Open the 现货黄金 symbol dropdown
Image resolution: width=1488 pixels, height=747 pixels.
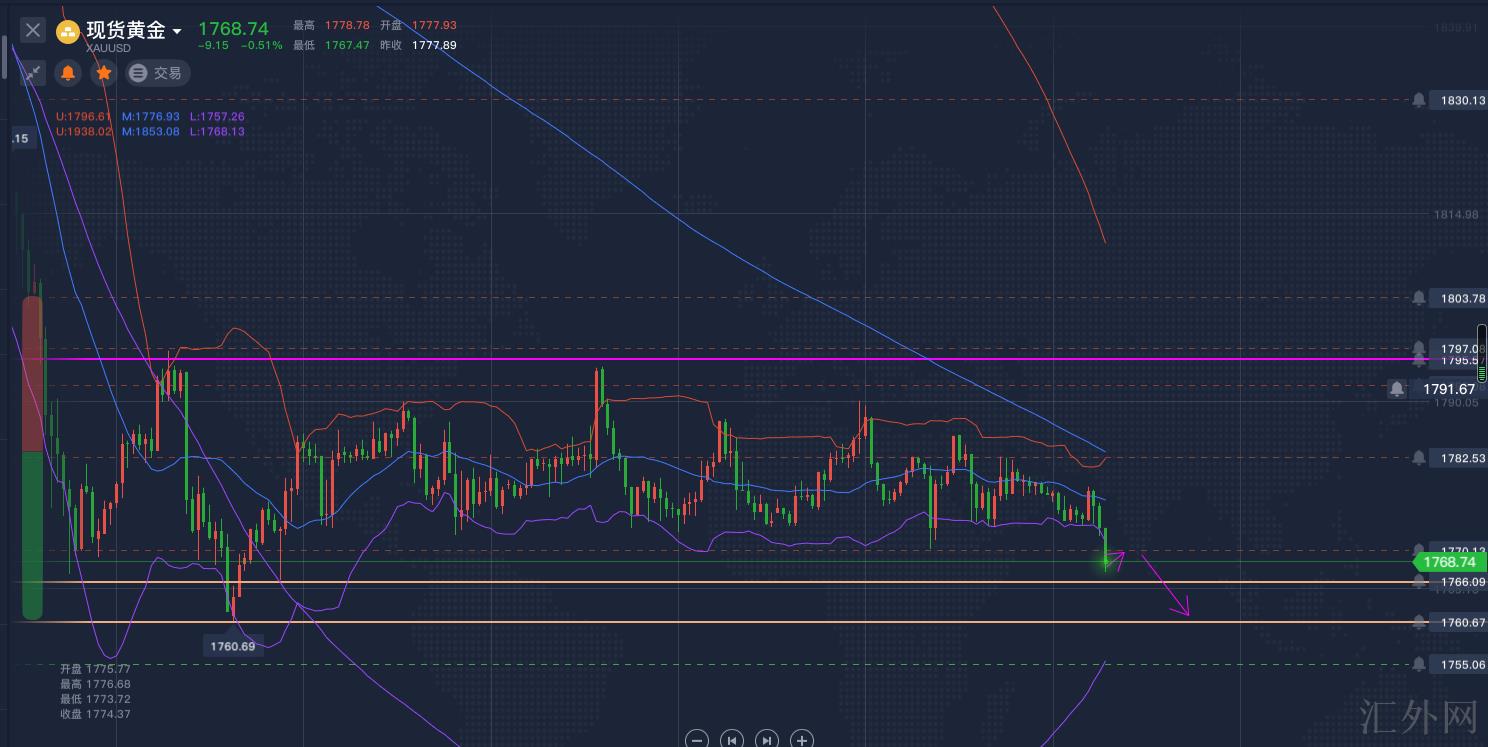pos(177,31)
